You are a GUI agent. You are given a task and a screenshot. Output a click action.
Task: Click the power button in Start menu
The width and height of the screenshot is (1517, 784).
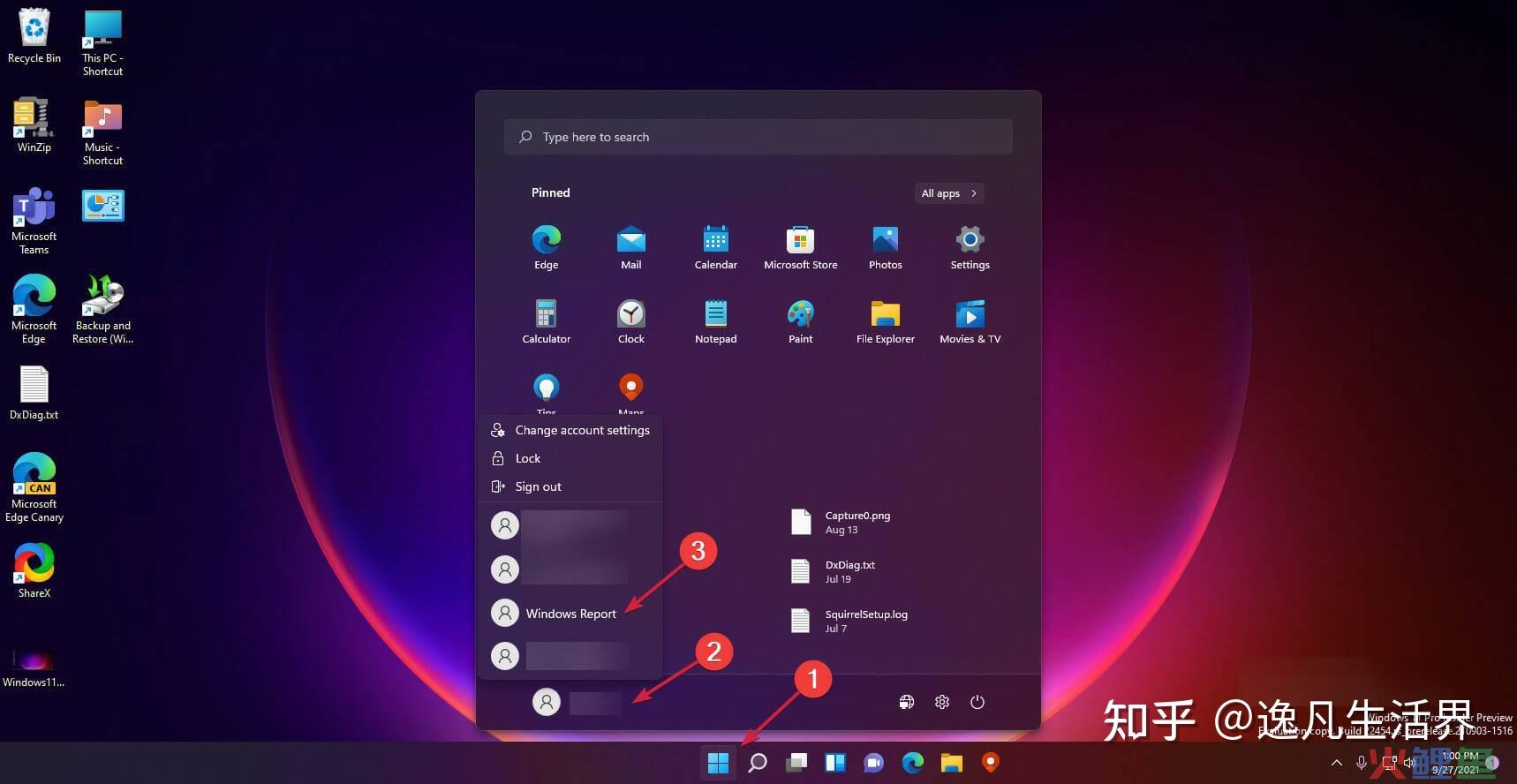977,702
